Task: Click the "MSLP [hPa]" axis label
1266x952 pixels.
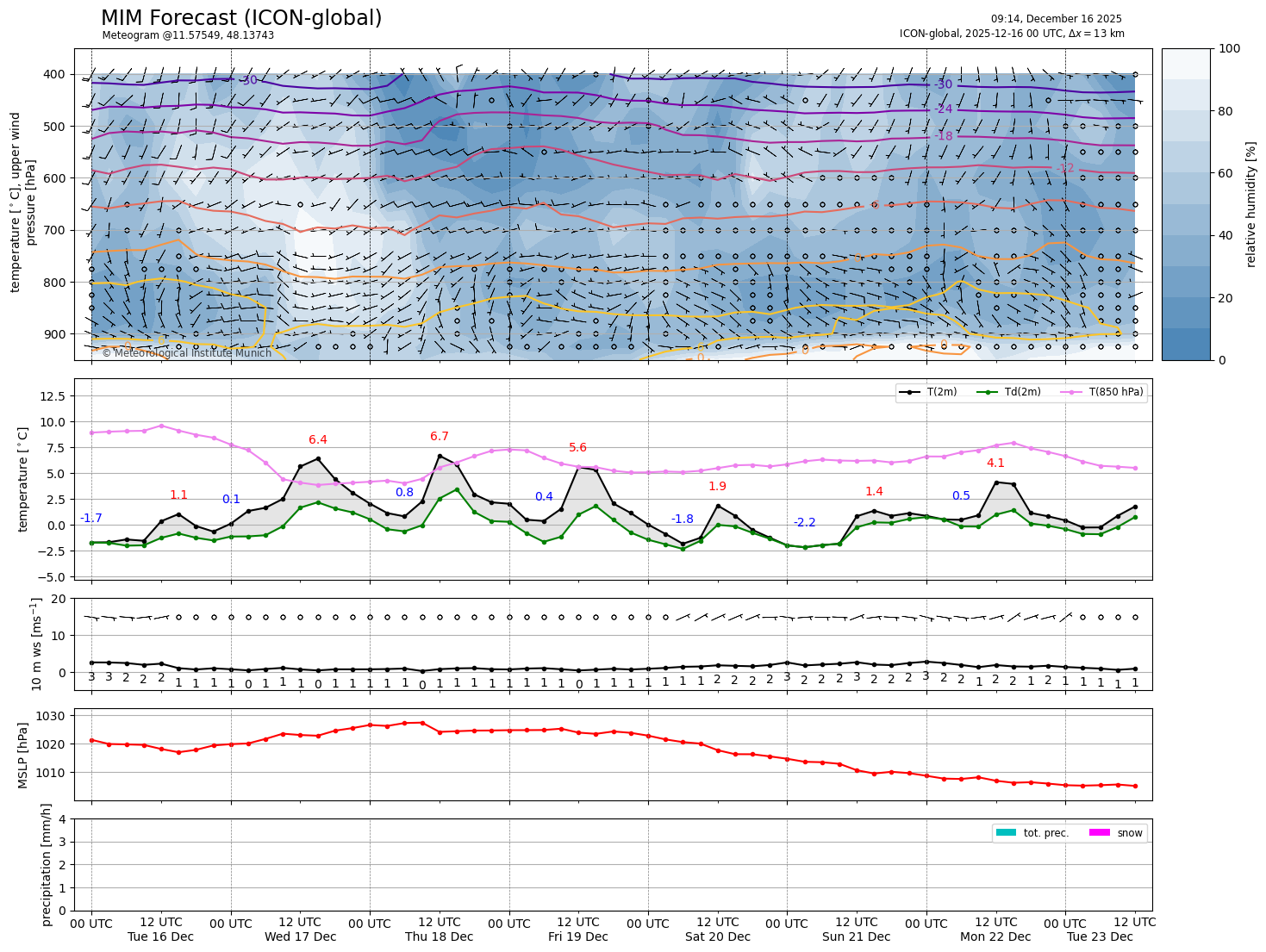Action: [24, 755]
